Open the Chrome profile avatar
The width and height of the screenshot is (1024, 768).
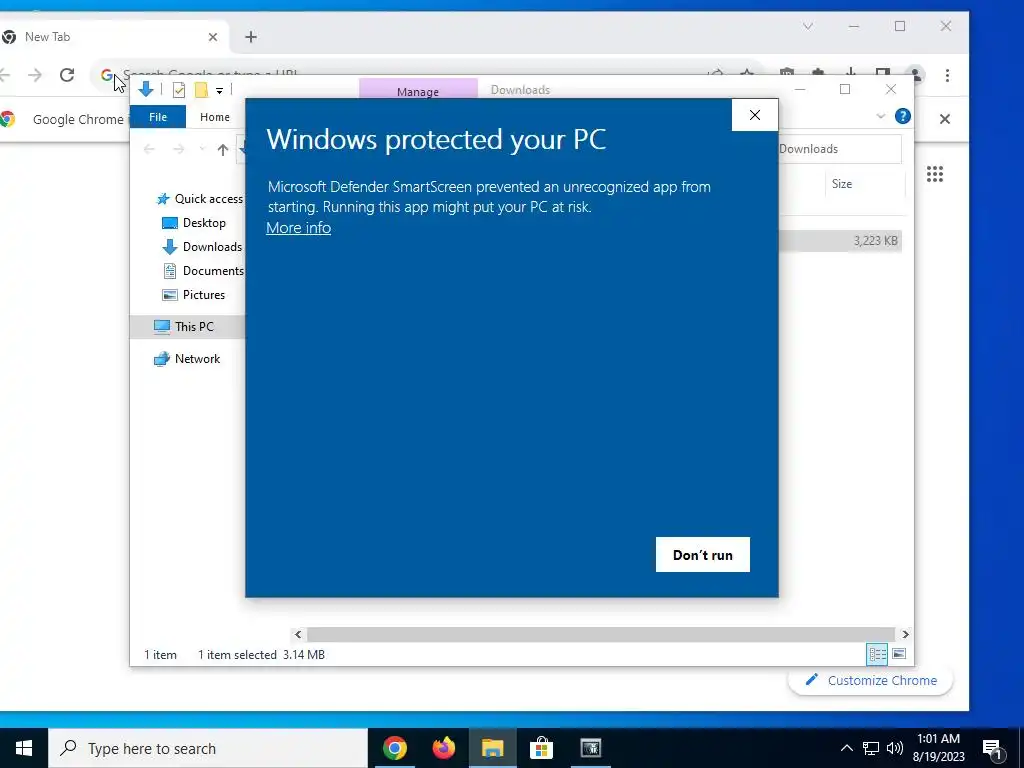[x=916, y=74]
